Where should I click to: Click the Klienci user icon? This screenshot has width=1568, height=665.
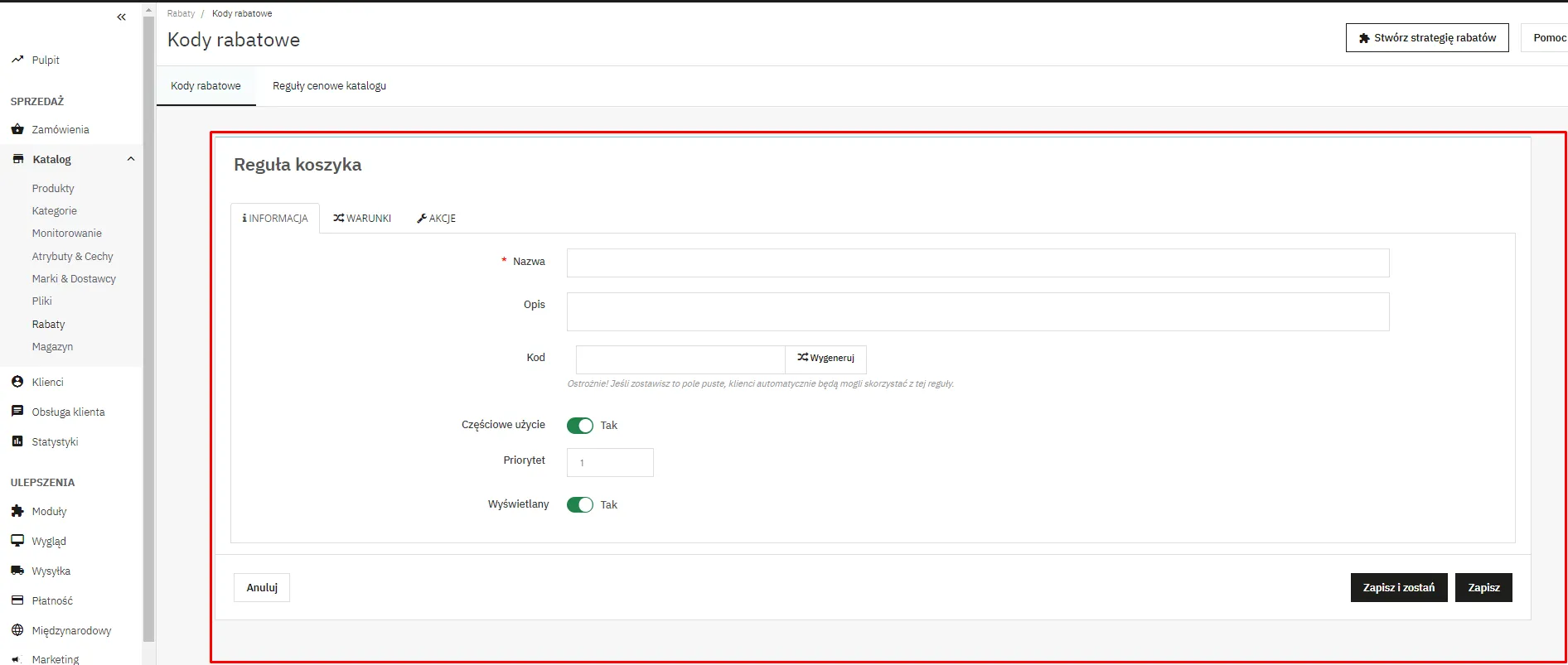tap(17, 382)
